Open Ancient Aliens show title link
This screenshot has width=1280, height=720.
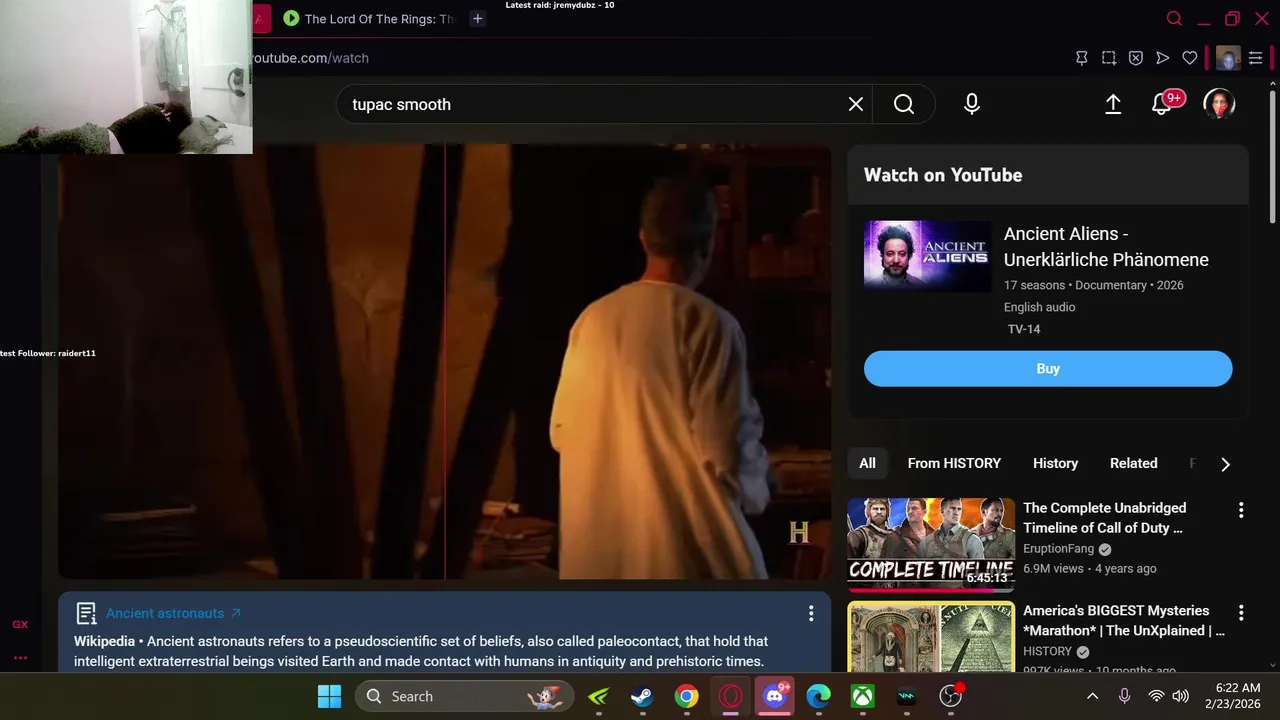coord(1106,246)
